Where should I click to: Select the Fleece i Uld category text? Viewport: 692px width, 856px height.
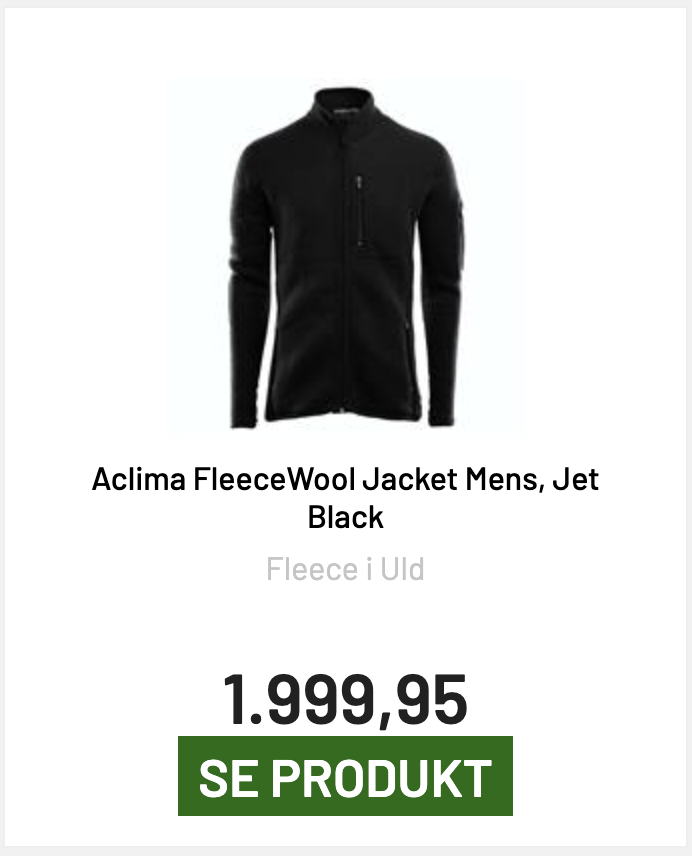click(345, 570)
